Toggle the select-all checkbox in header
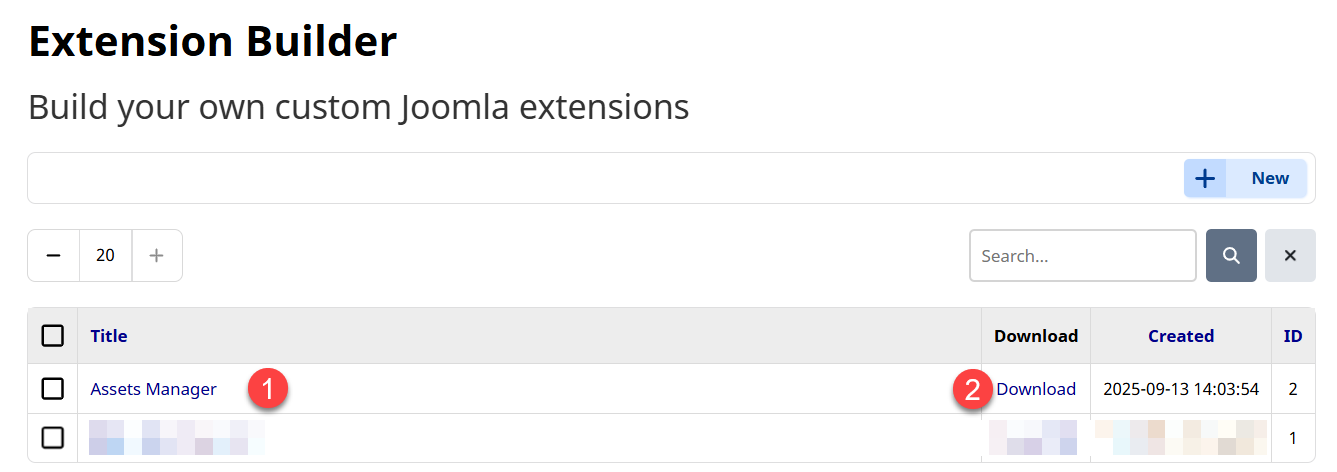The image size is (1337, 472). point(53,336)
